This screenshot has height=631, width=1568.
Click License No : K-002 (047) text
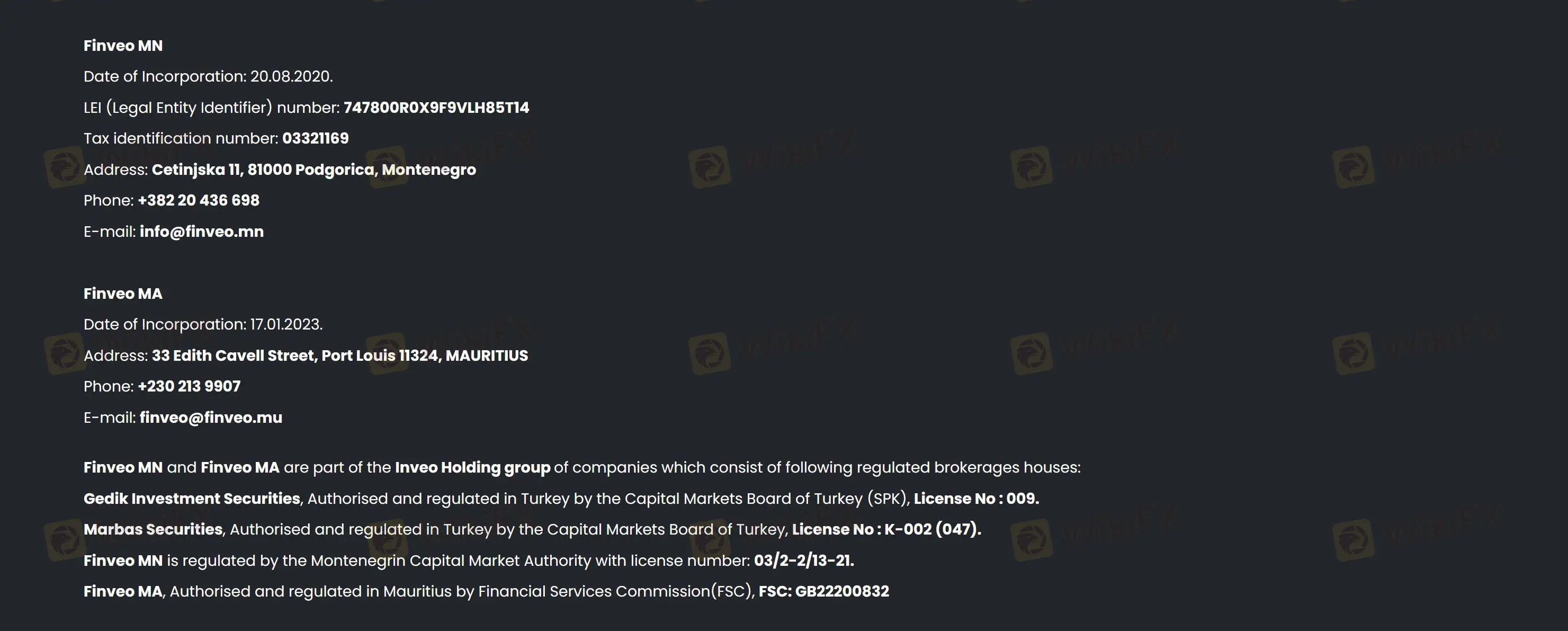click(886, 529)
